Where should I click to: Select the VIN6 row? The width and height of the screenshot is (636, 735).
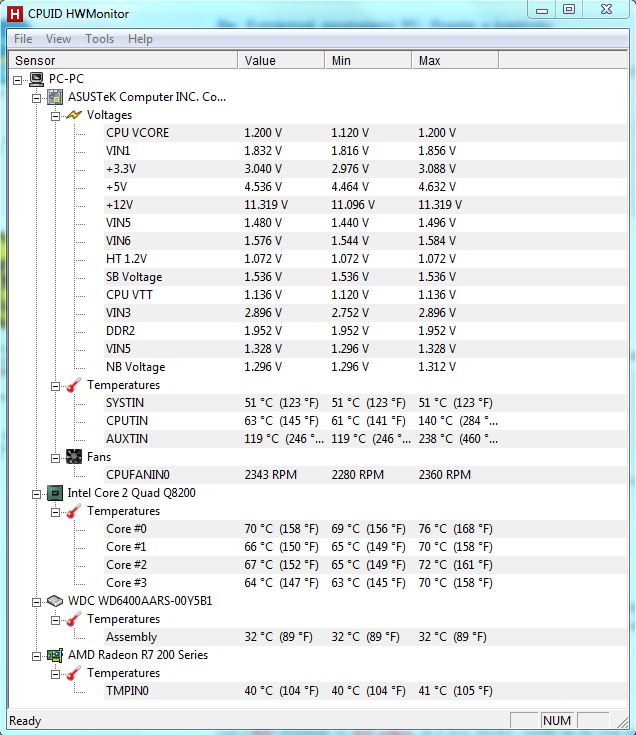(x=366, y=241)
